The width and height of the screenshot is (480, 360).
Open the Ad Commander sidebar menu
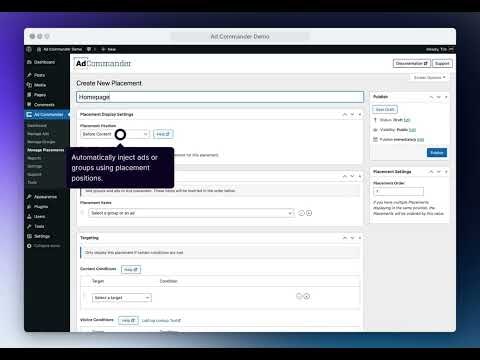(x=48, y=115)
